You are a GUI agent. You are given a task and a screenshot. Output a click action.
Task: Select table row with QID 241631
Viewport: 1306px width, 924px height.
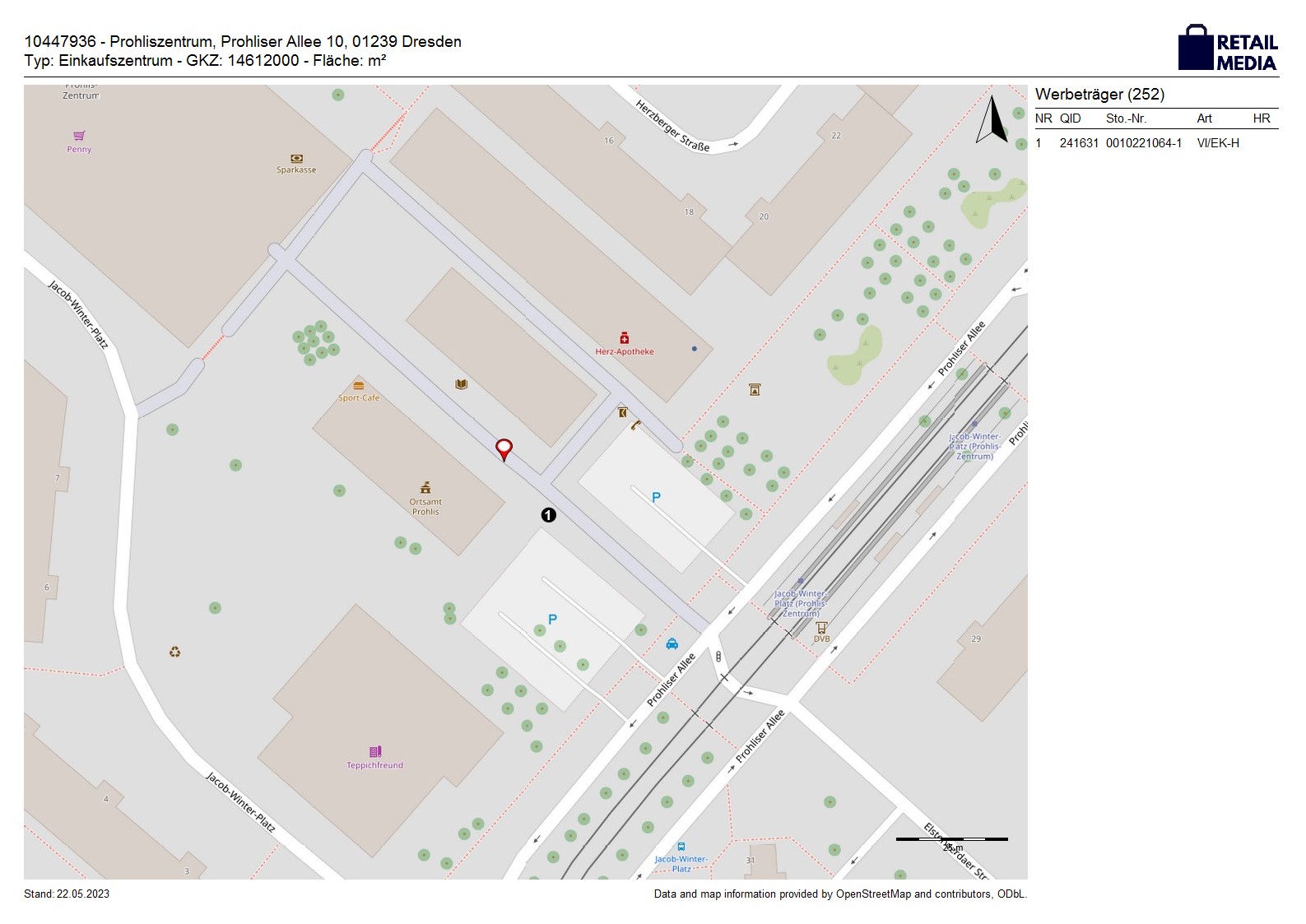click(x=1136, y=143)
